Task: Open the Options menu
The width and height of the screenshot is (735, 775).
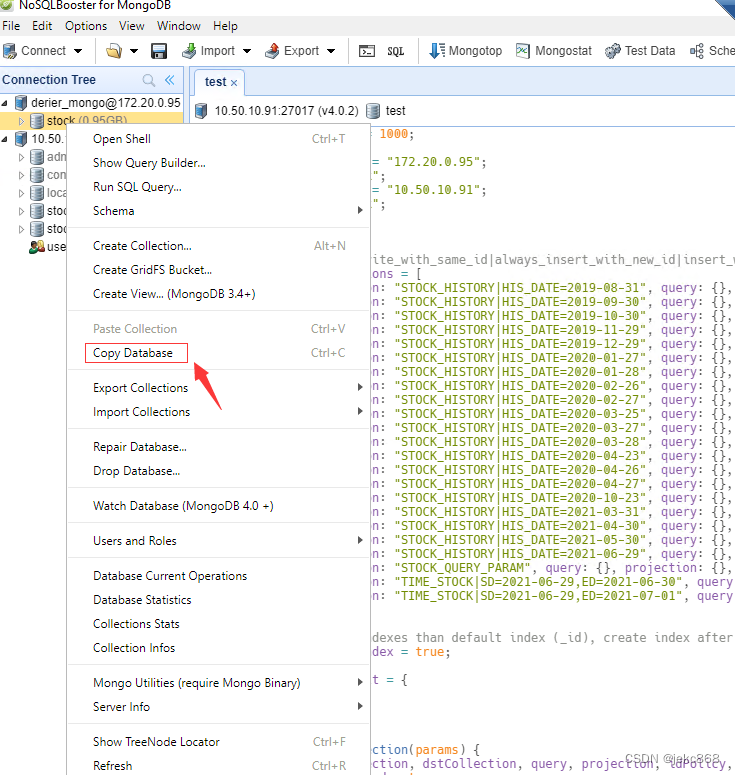Action: click(x=86, y=26)
